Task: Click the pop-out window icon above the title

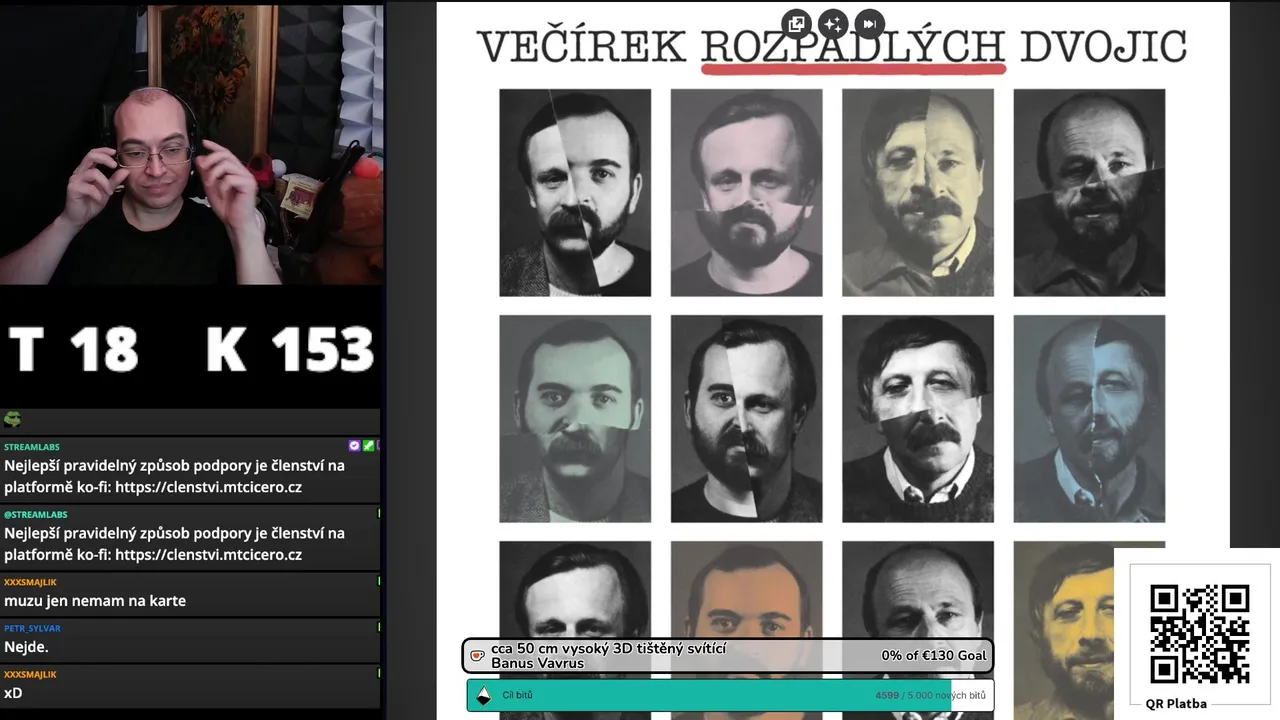Action: point(796,23)
